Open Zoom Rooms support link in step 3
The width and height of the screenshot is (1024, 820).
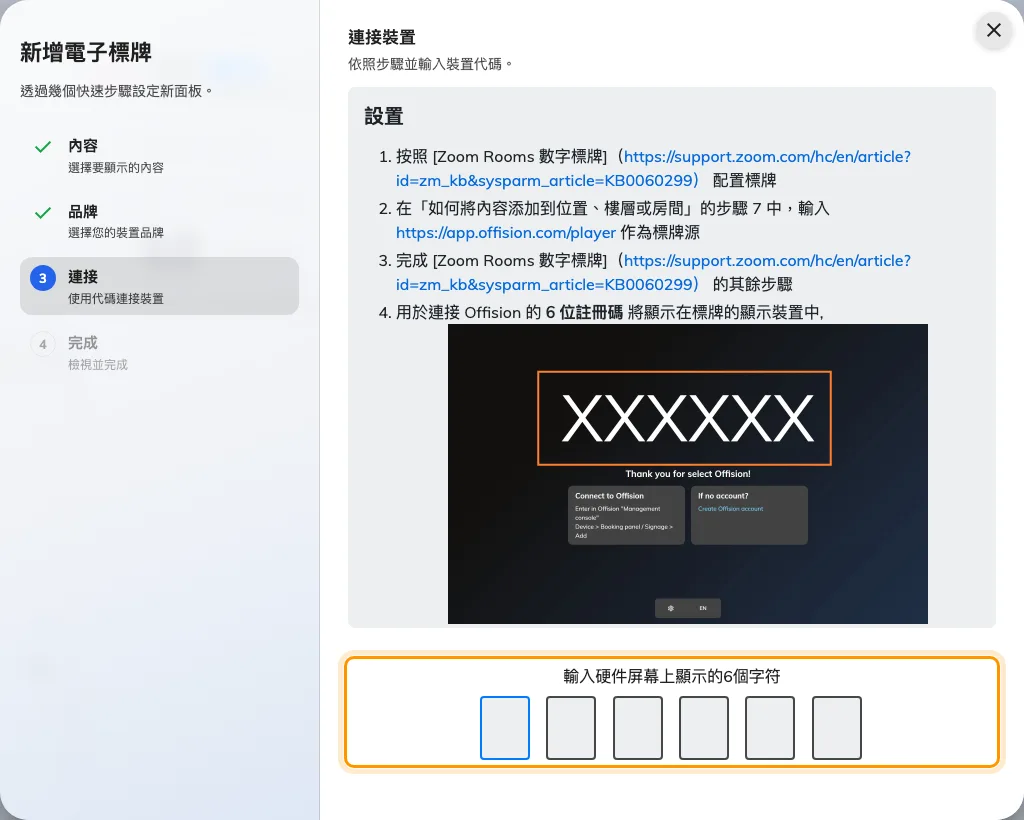tap(653, 272)
